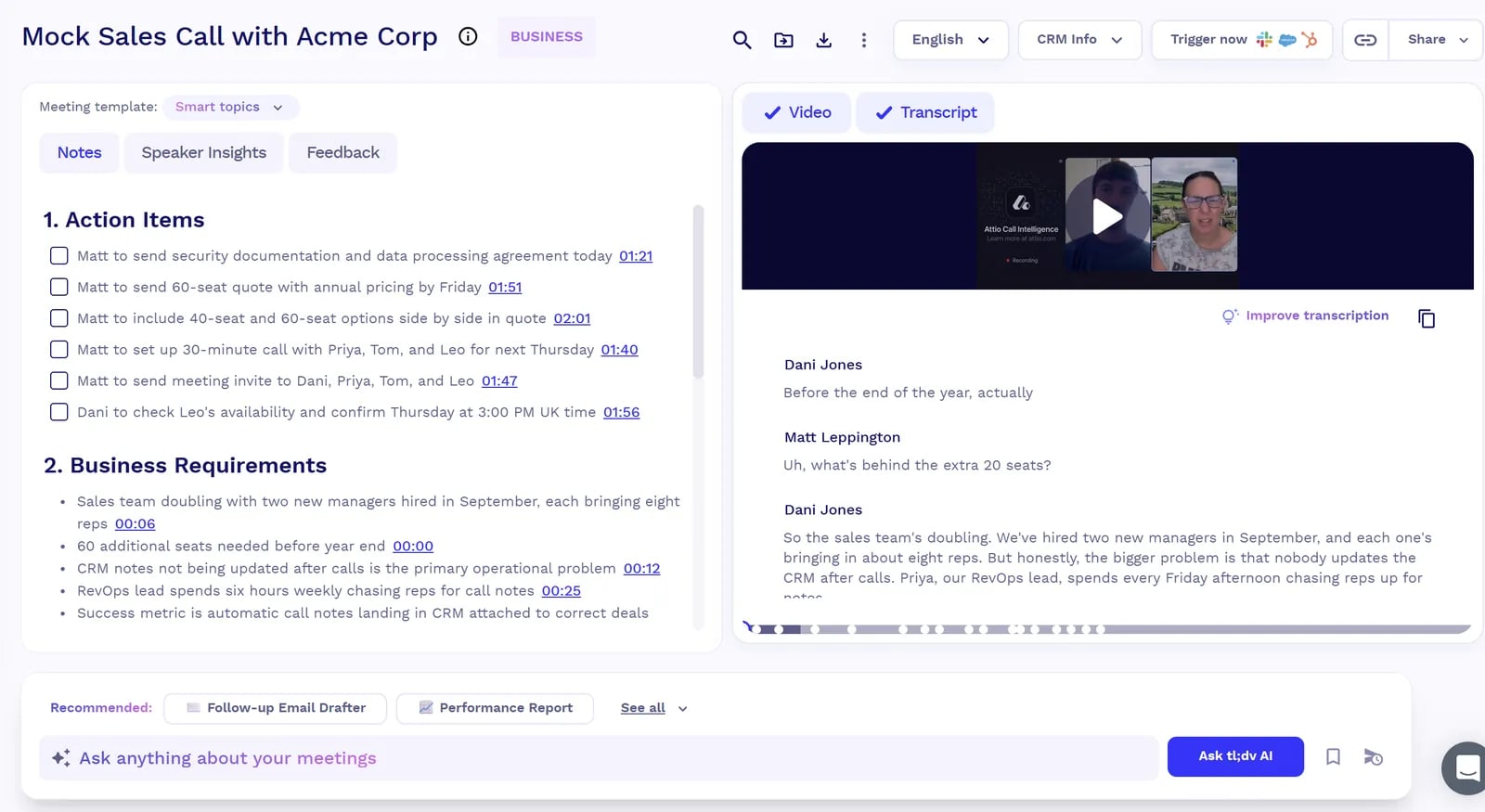1485x812 pixels.
Task: Click the info icon beside meeting title
Action: click(468, 36)
